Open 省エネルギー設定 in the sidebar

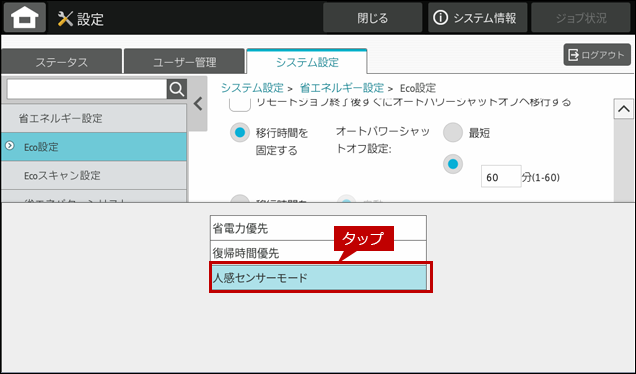point(94,118)
